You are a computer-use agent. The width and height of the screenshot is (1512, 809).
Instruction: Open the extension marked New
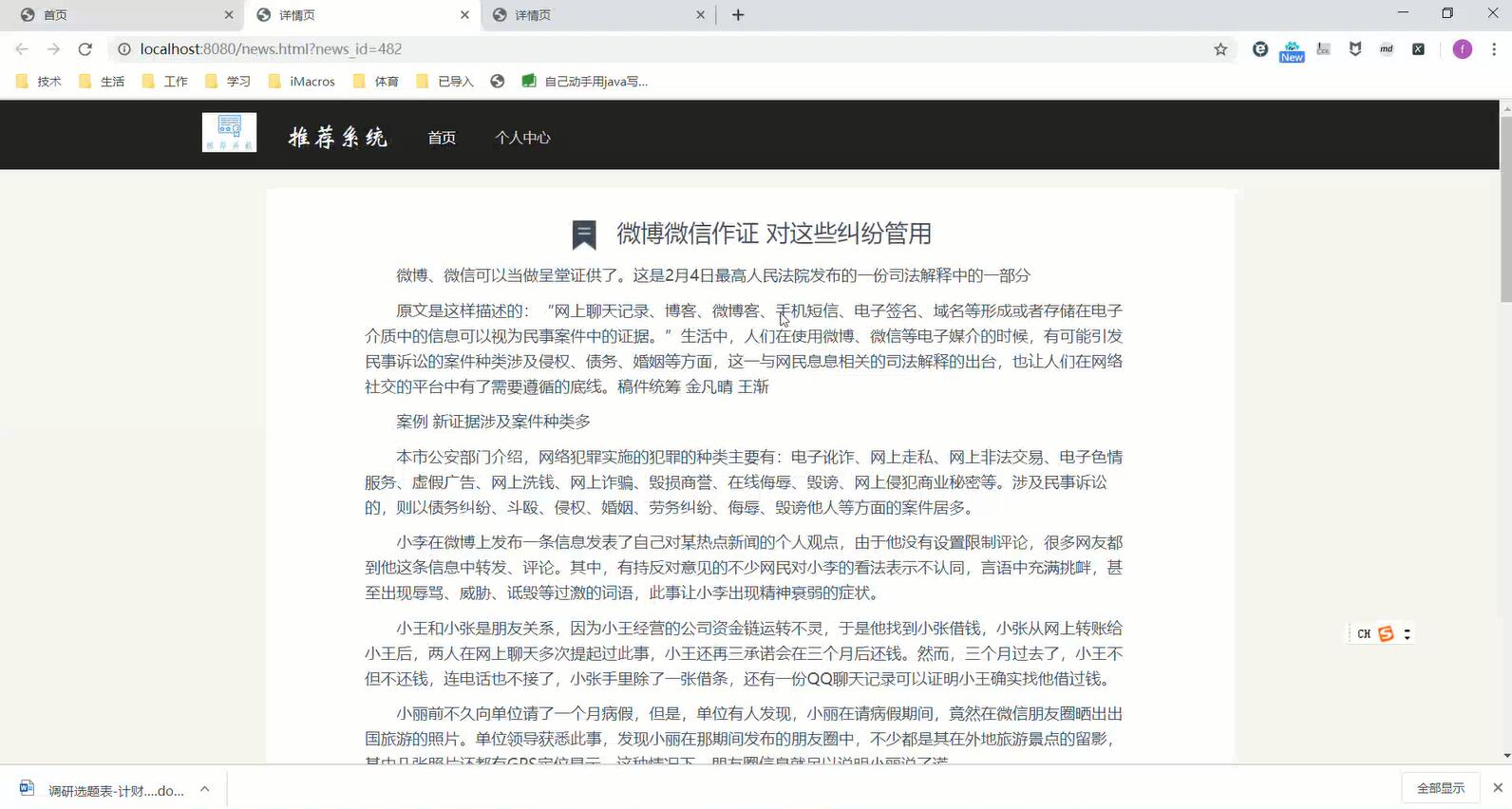click(1292, 50)
